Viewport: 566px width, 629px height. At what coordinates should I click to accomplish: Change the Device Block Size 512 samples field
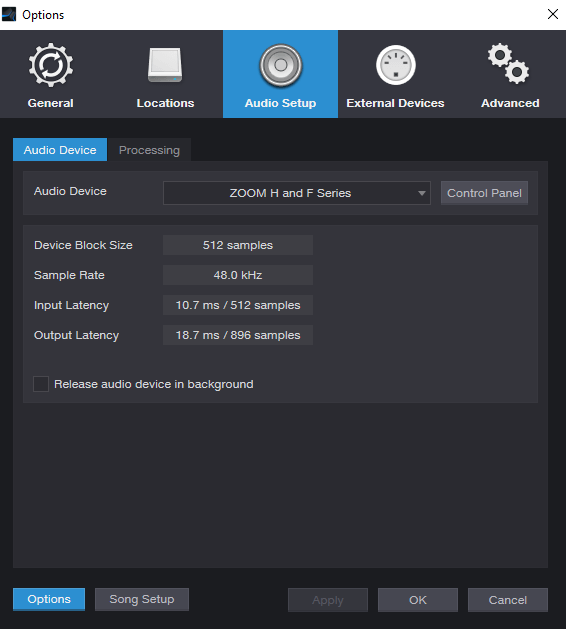237,245
